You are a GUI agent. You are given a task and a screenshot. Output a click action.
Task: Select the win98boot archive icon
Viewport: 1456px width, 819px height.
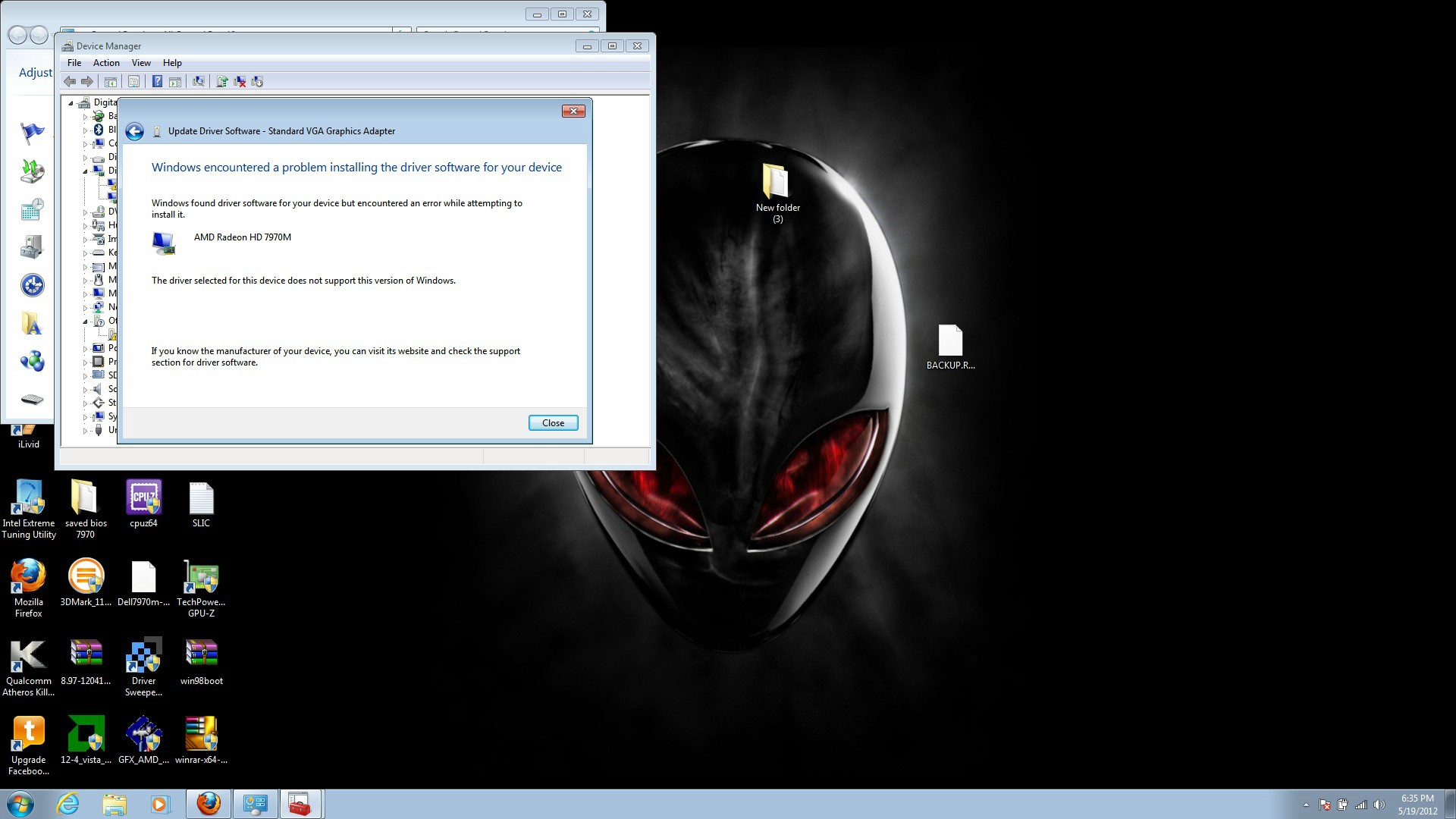[x=201, y=661]
